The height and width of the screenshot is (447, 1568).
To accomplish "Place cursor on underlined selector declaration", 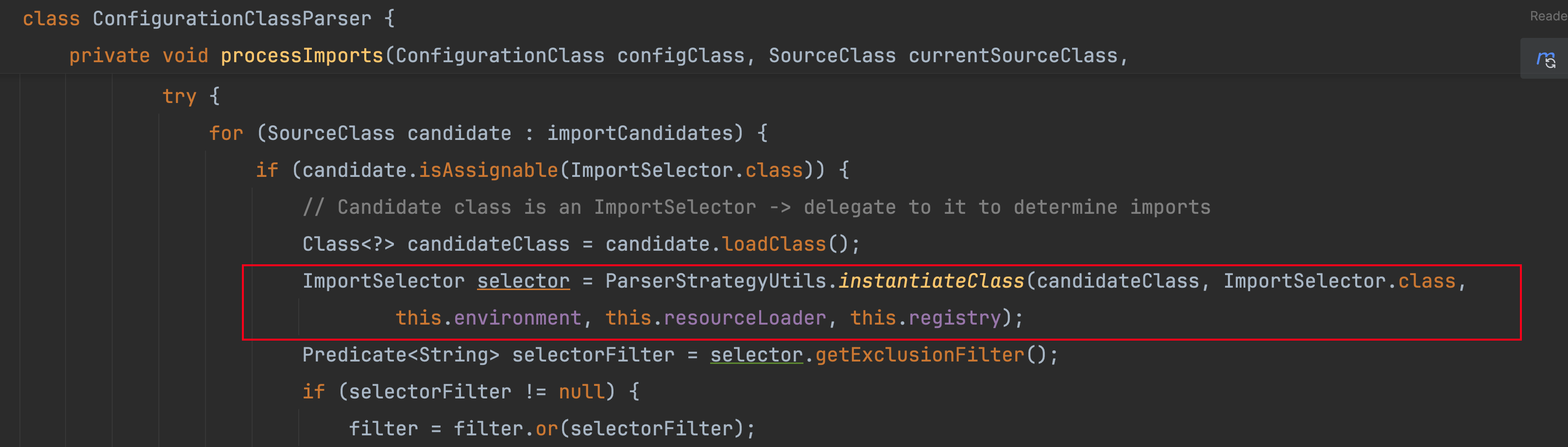I will pos(524,281).
